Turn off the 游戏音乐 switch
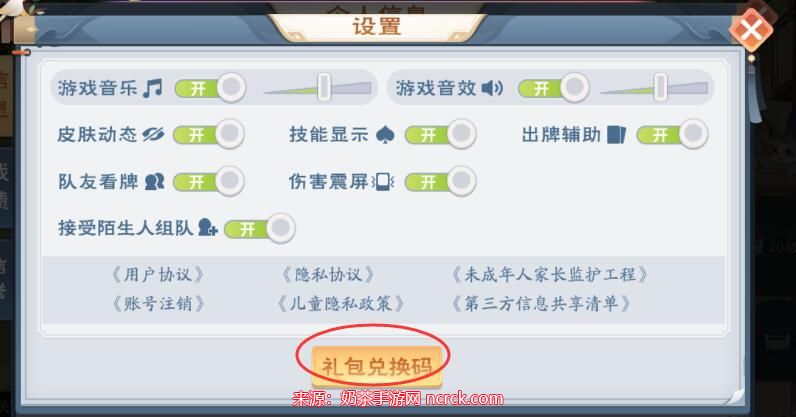The width and height of the screenshot is (796, 417). coord(210,88)
